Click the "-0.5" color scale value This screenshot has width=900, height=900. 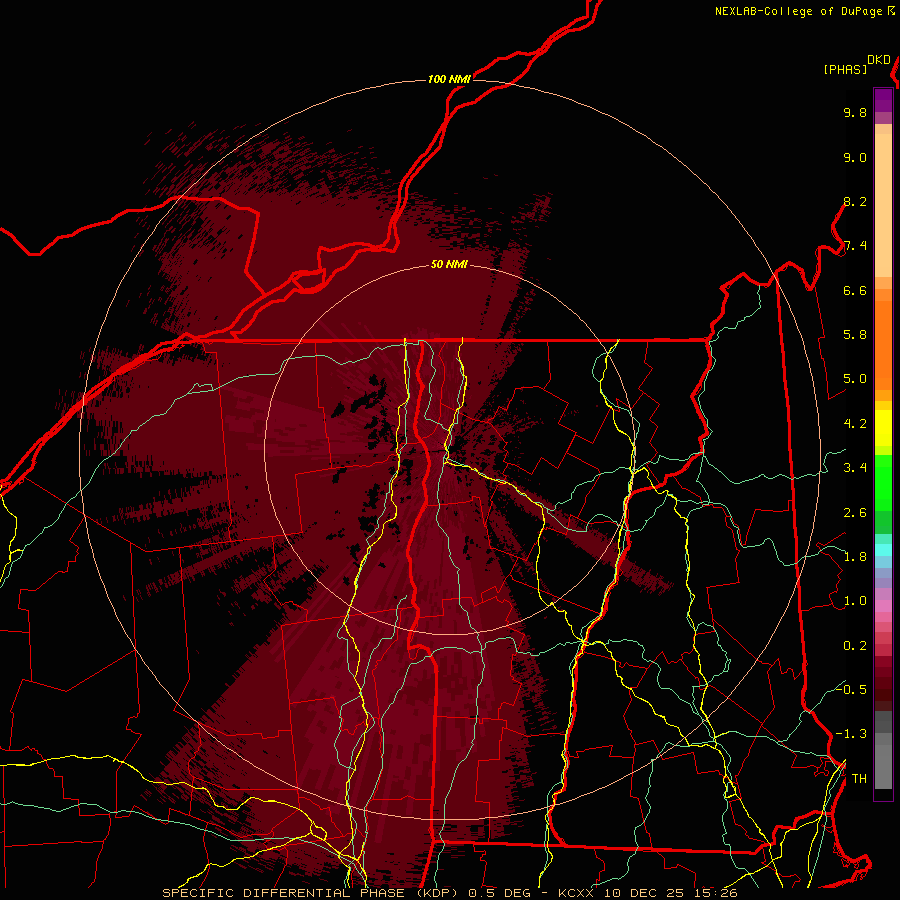(x=851, y=689)
